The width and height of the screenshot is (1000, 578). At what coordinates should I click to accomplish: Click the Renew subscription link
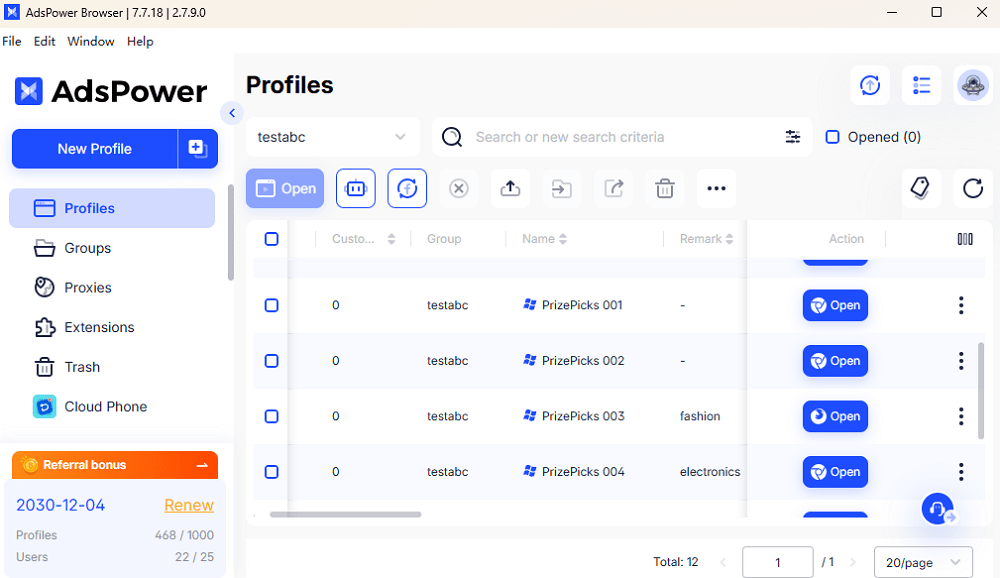tap(189, 505)
